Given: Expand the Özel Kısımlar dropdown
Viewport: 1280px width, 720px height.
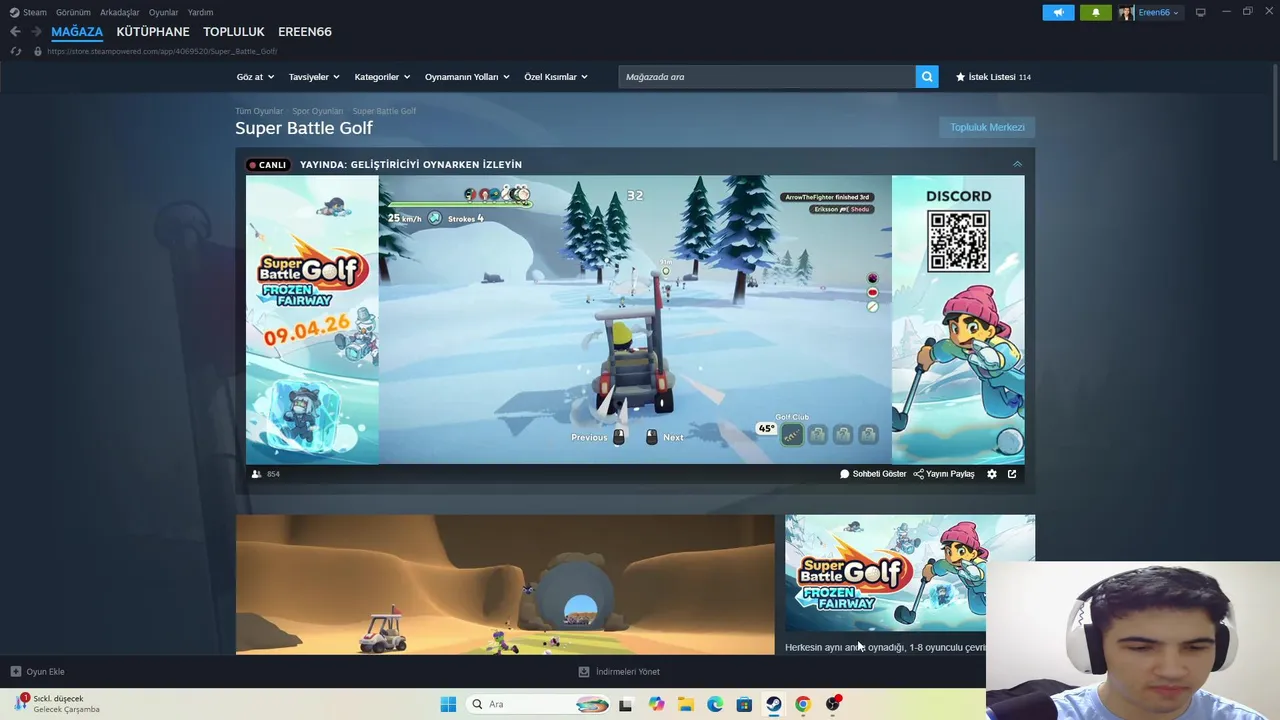Looking at the screenshot, I should click(x=556, y=77).
